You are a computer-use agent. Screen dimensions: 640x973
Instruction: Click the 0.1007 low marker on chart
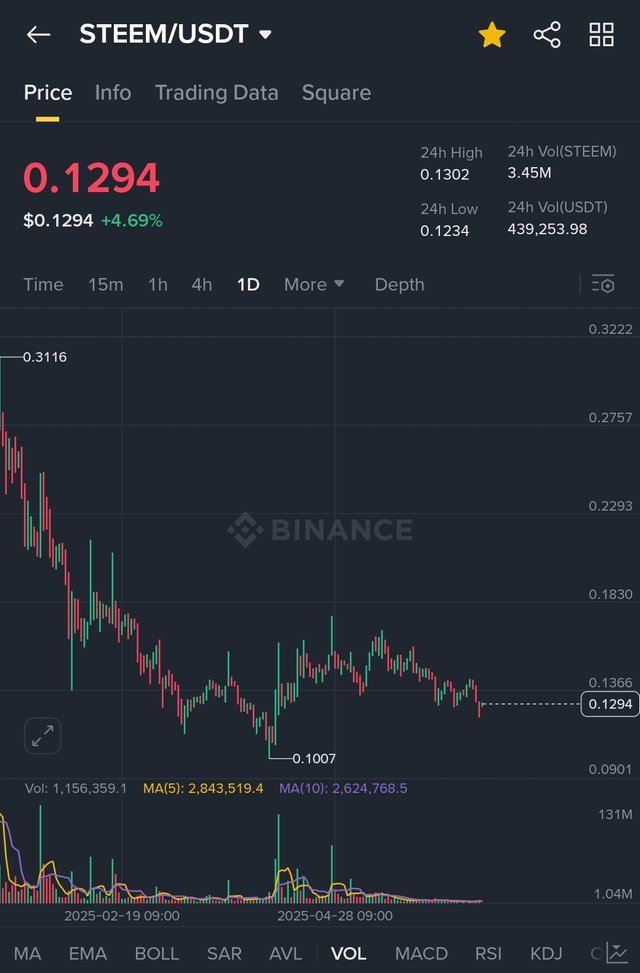[x=313, y=758]
